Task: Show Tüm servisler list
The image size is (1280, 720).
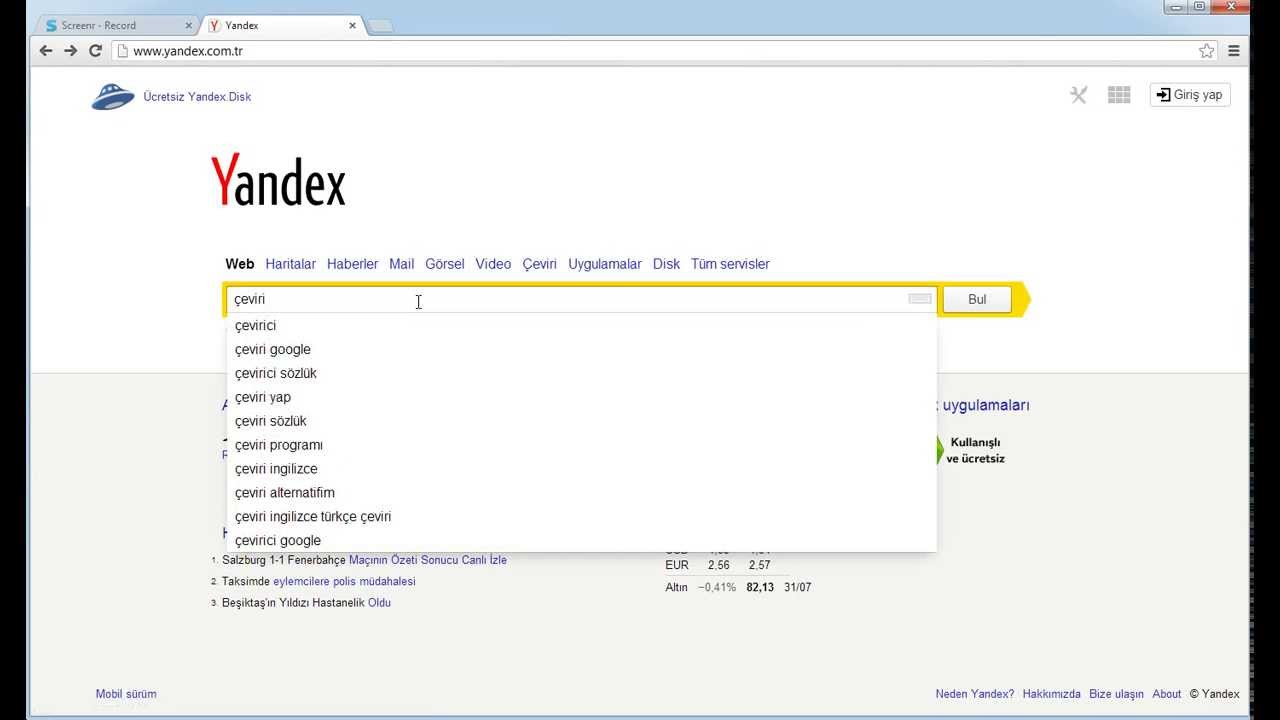Action: point(730,264)
